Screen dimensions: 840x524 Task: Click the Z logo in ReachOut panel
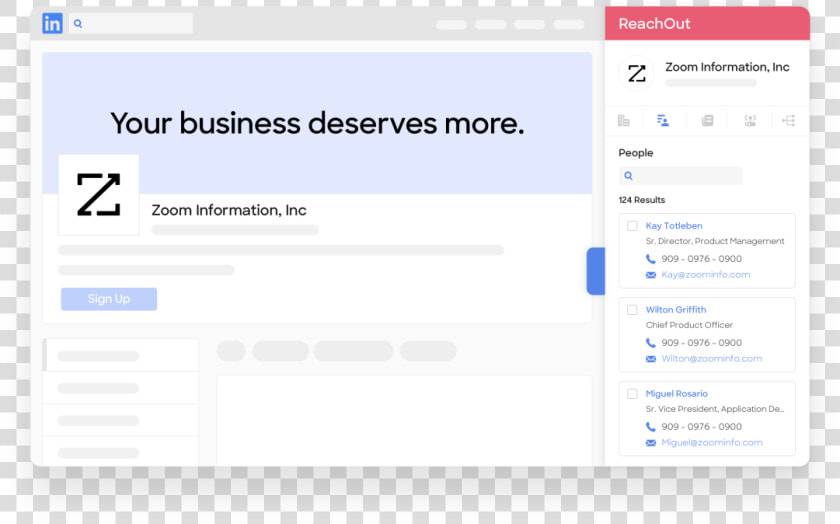tap(636, 73)
